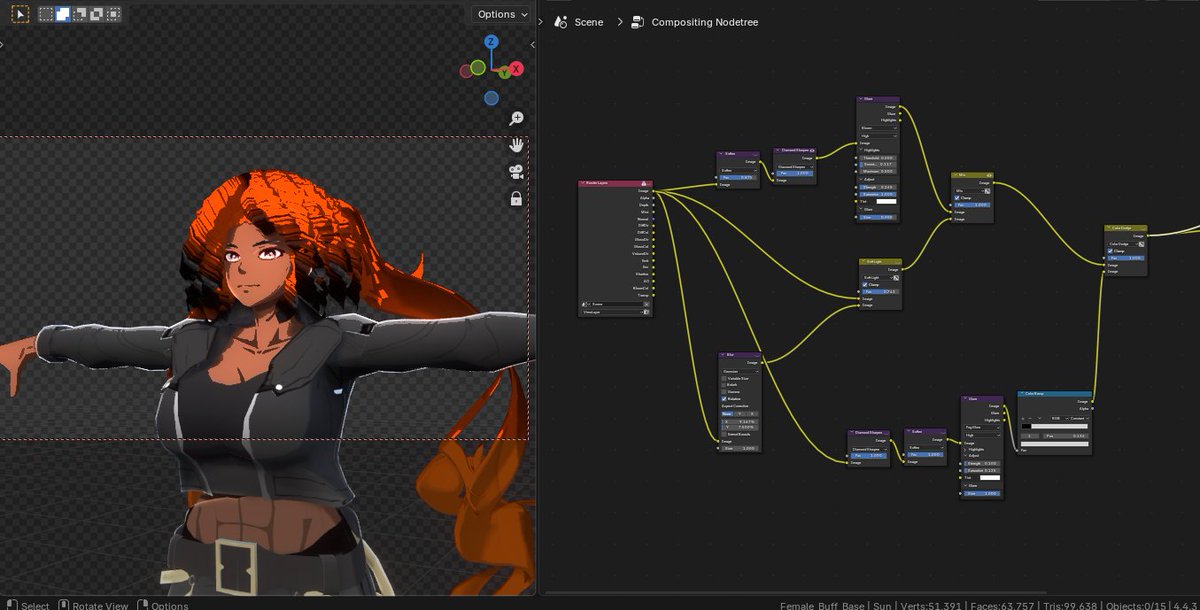The width and height of the screenshot is (1200, 610).
Task: Open the Constant interpolation dropdown on Color Ramp
Action: [x=1078, y=418]
